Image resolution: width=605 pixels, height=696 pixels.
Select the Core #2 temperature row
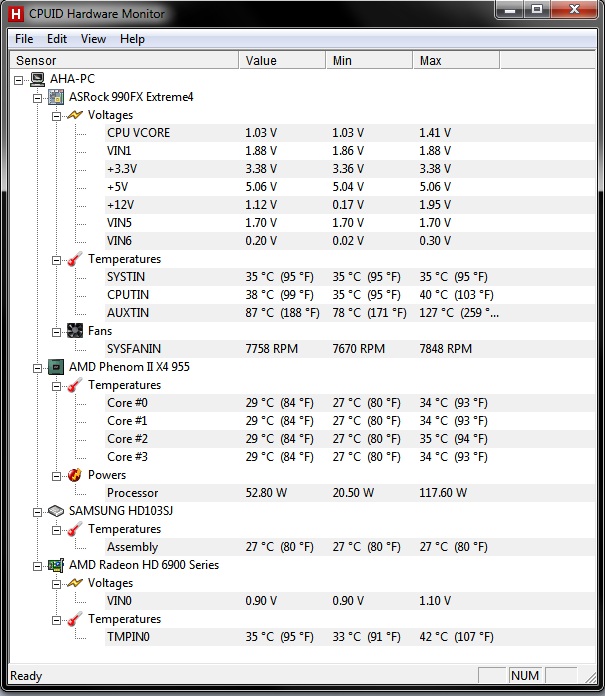[350, 439]
